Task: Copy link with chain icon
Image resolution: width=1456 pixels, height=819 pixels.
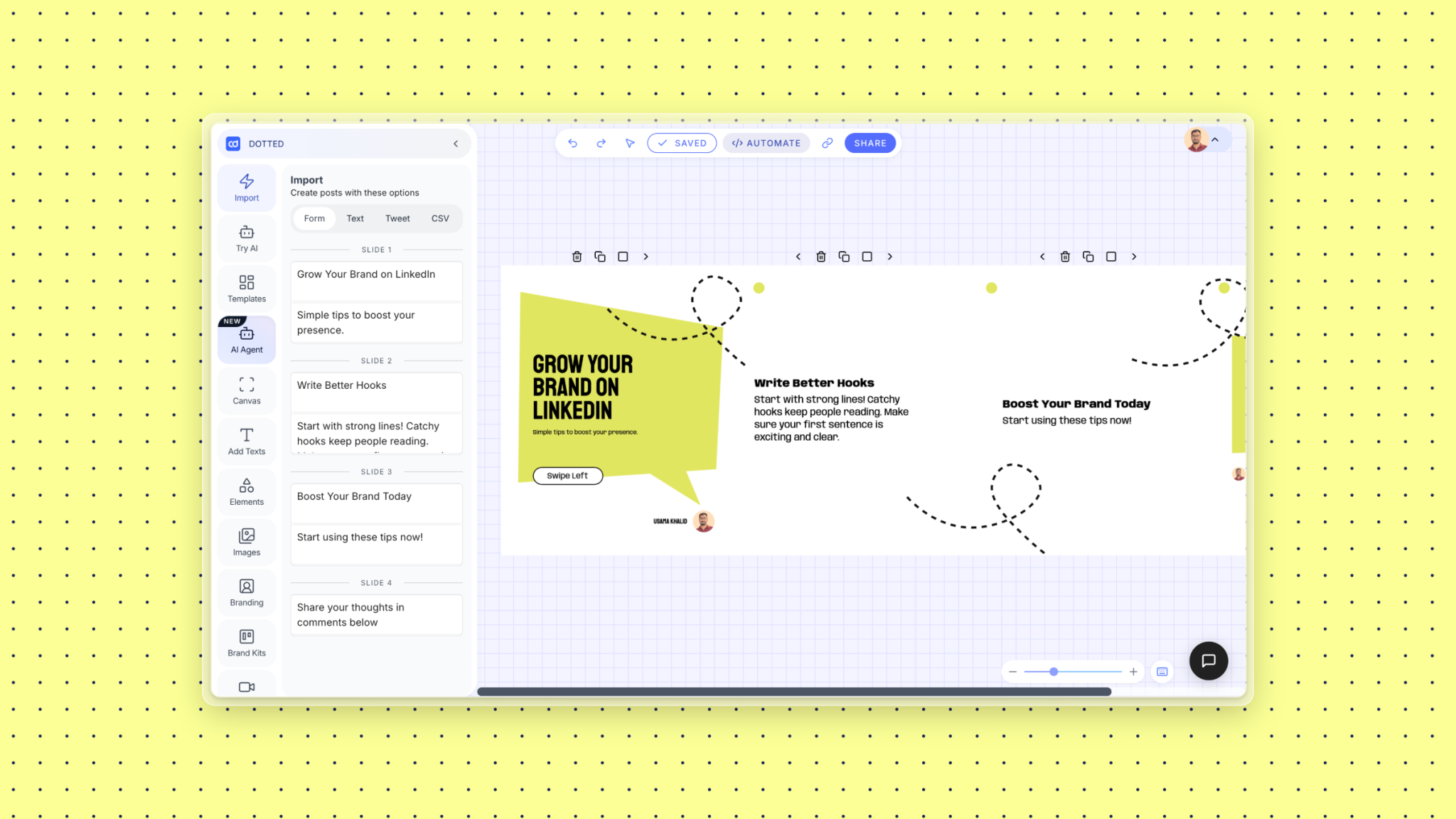Action: pos(828,143)
